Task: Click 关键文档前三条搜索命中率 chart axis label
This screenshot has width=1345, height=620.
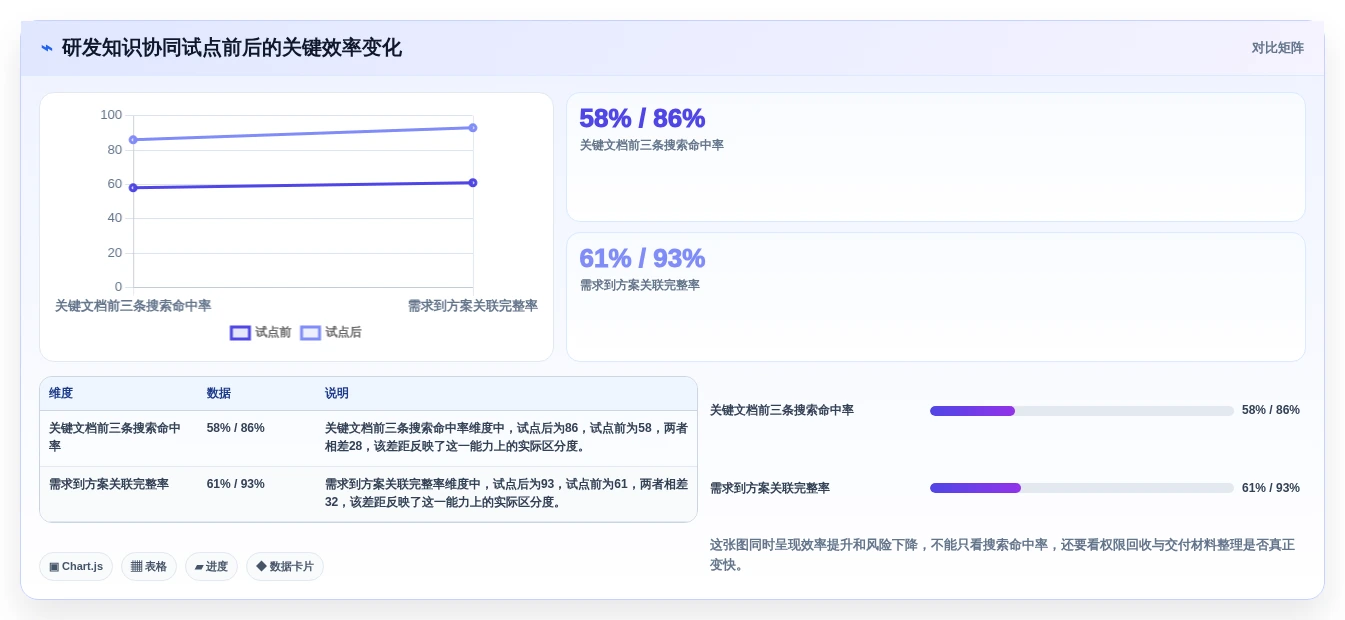Action: point(133,306)
